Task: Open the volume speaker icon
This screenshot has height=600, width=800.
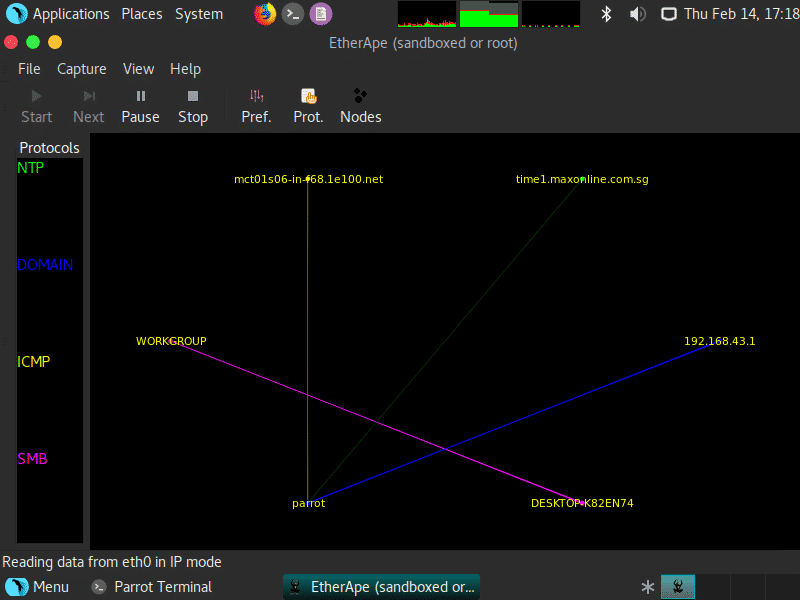Action: pos(637,14)
